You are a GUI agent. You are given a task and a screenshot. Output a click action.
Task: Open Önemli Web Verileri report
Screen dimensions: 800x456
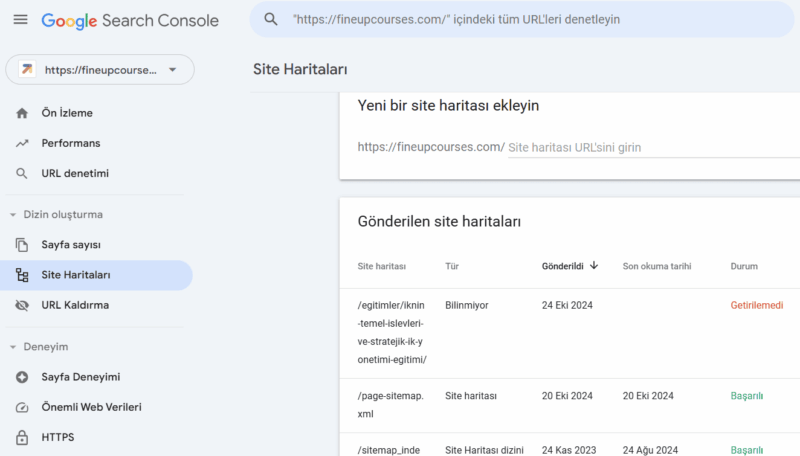tap(91, 407)
